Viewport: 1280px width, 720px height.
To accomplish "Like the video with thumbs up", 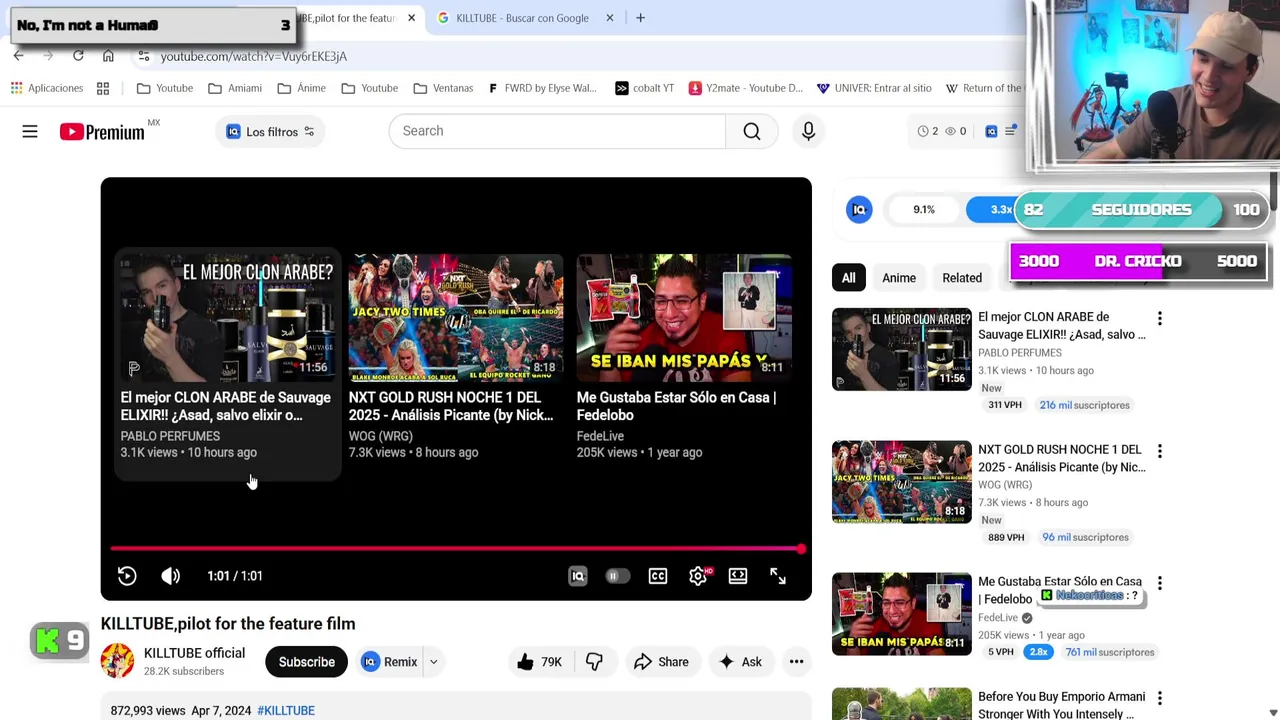I will 539,662.
